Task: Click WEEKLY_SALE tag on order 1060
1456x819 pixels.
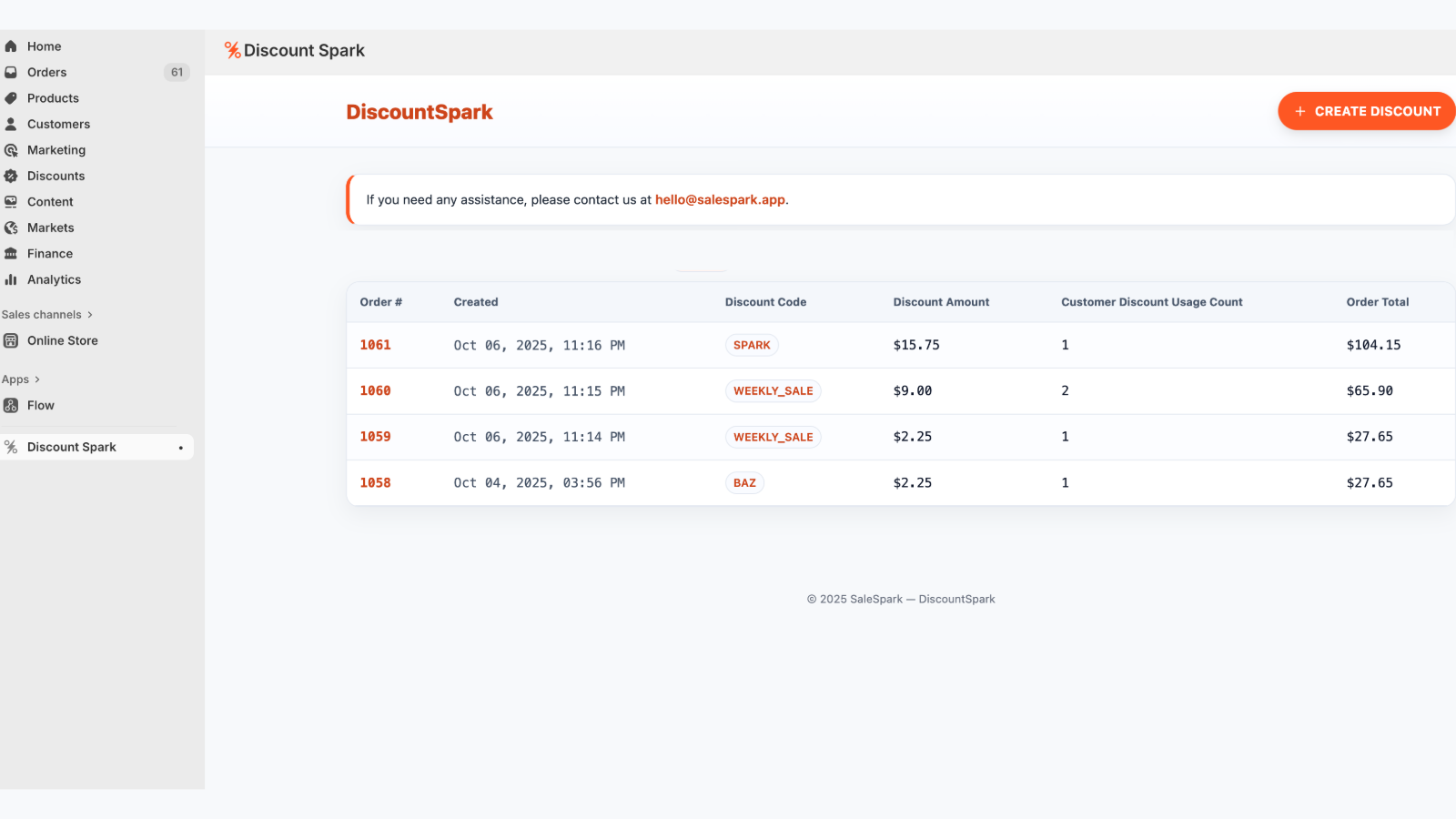Action: coord(773,391)
